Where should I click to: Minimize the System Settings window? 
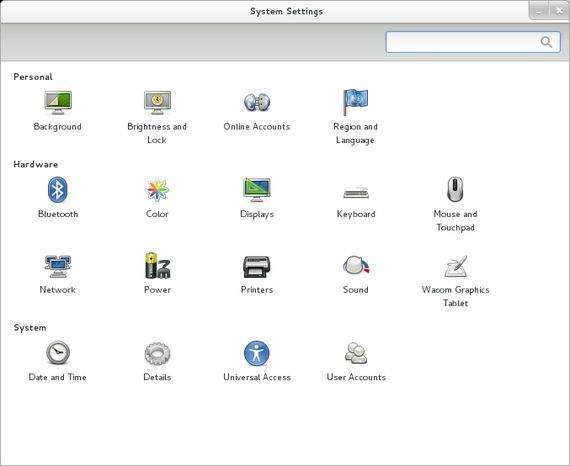point(539,11)
